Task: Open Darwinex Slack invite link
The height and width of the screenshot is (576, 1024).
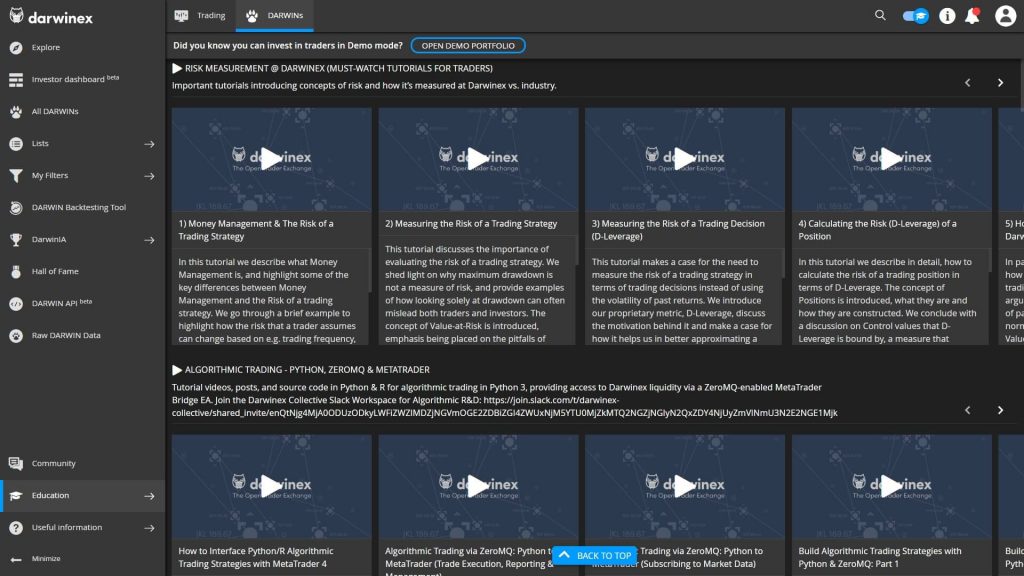Action: coord(504,406)
